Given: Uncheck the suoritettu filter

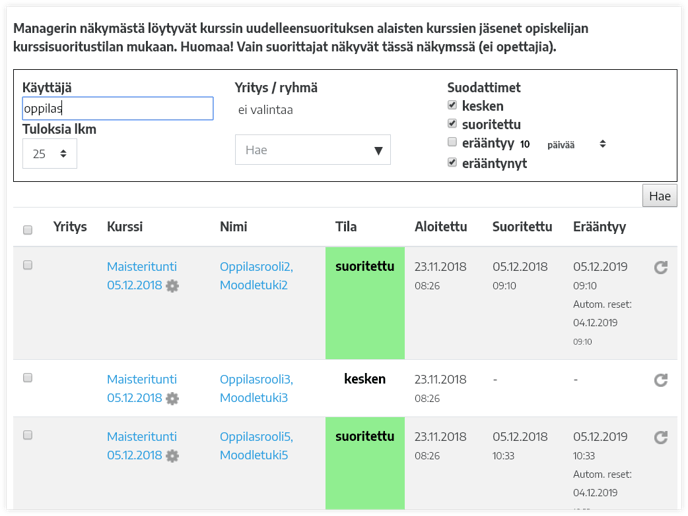Looking at the screenshot, I should click(452, 124).
